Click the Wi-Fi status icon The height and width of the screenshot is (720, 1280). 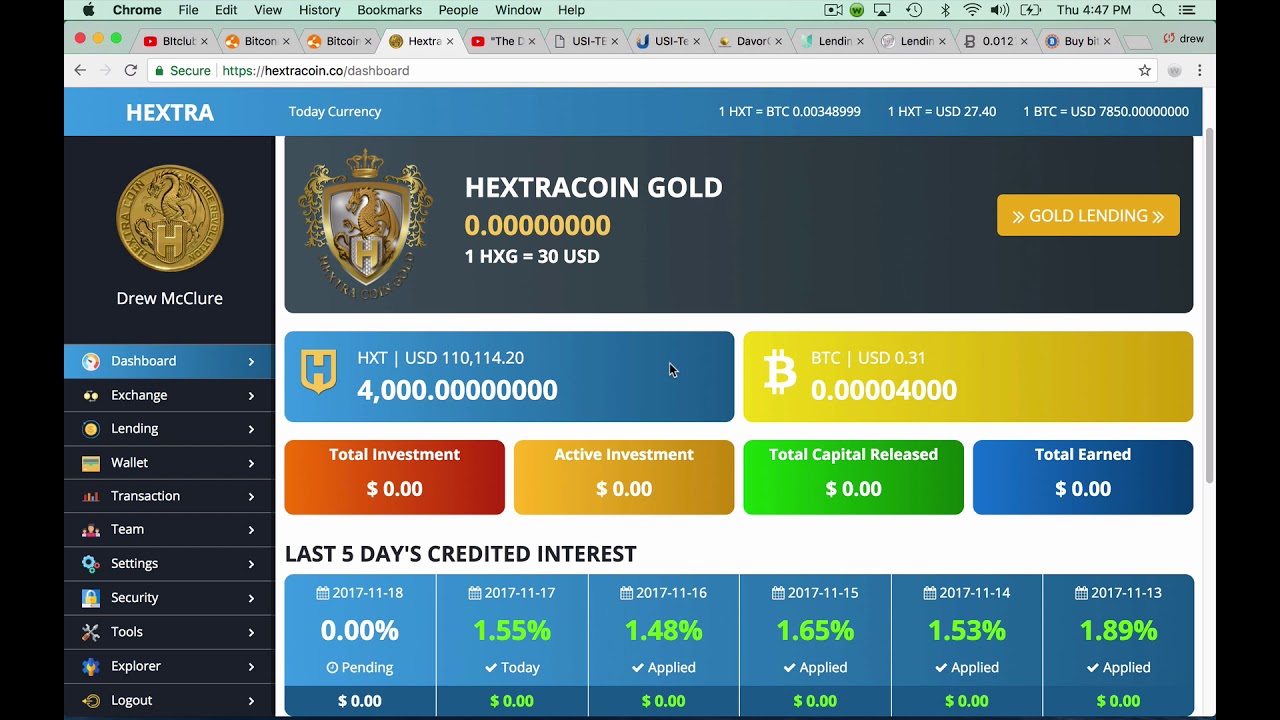pos(972,10)
